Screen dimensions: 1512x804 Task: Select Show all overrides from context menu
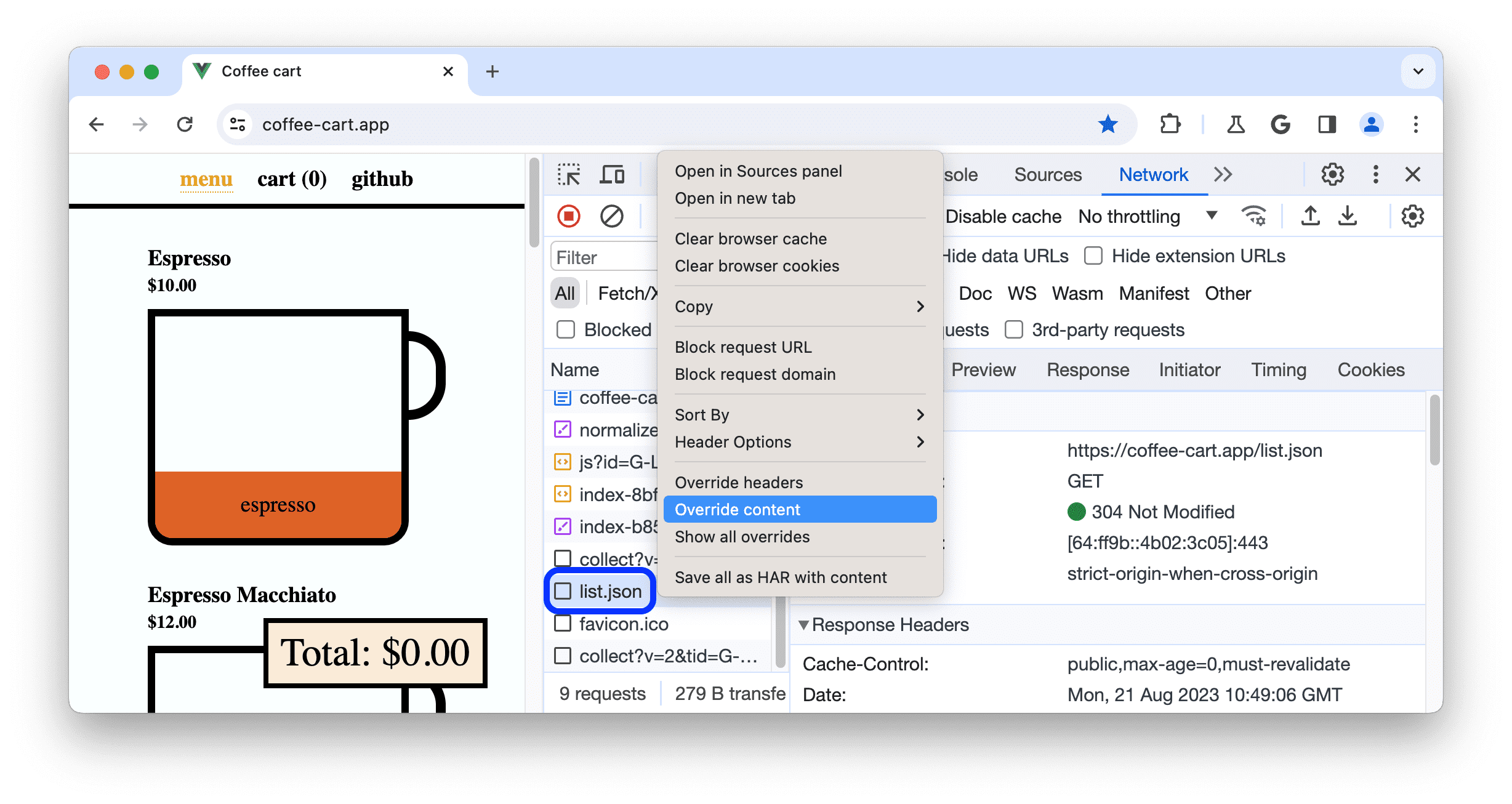tap(741, 537)
